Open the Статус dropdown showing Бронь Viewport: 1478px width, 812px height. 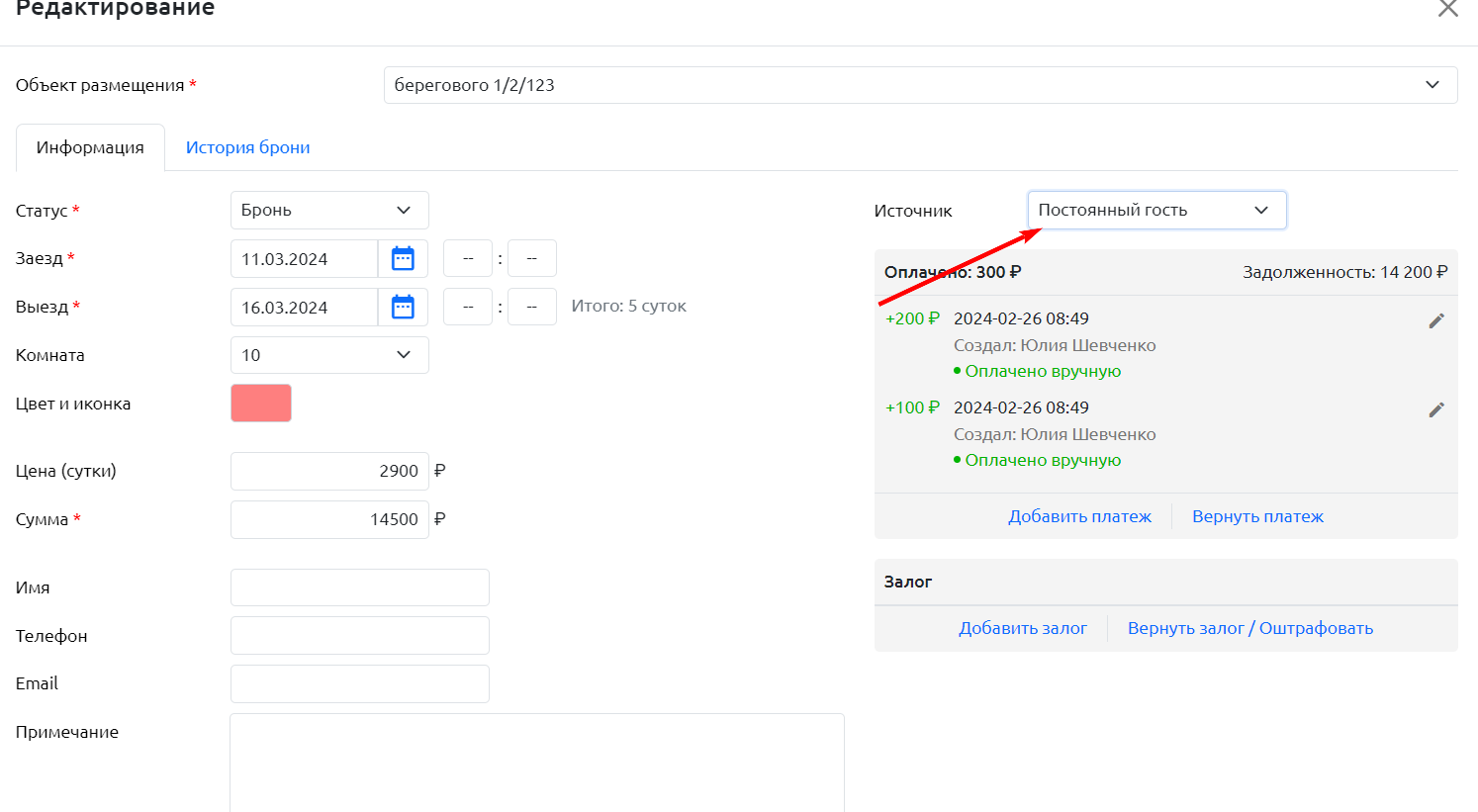pyautogui.click(x=329, y=210)
